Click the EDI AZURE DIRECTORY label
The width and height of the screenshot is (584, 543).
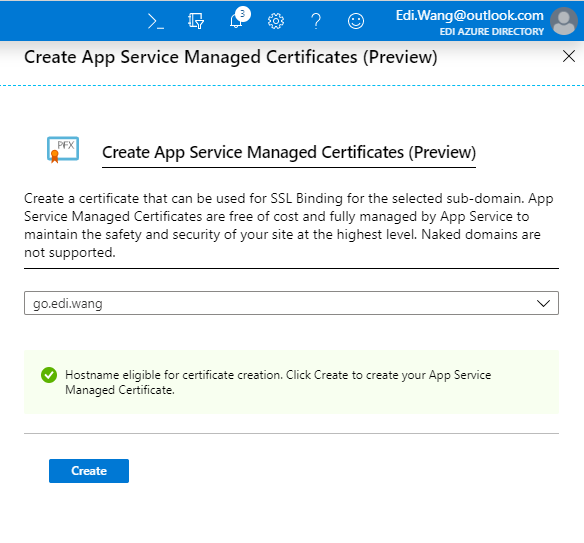click(492, 32)
